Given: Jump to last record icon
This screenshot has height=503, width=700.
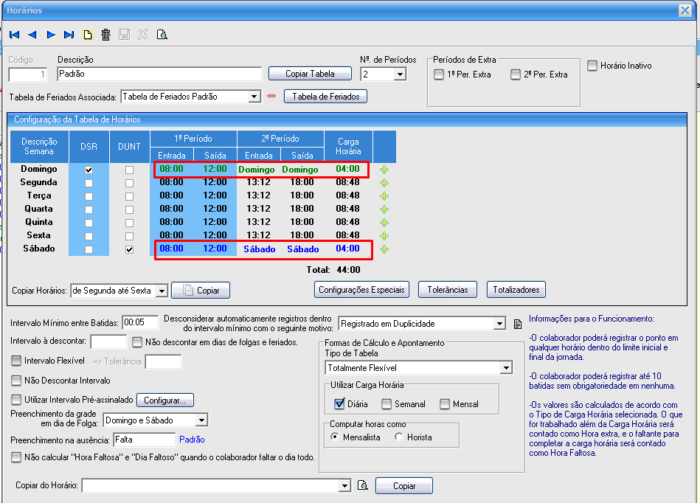Looking at the screenshot, I should coord(69,35).
